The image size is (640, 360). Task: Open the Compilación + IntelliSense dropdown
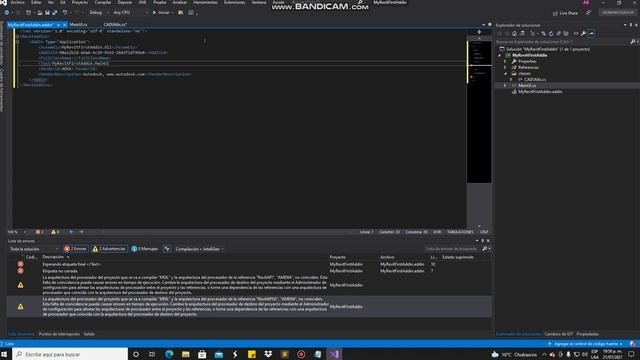pos(200,249)
